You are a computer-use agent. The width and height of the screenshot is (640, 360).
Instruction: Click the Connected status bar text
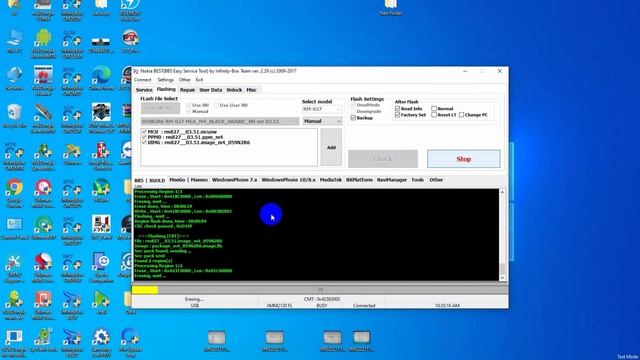pos(364,305)
